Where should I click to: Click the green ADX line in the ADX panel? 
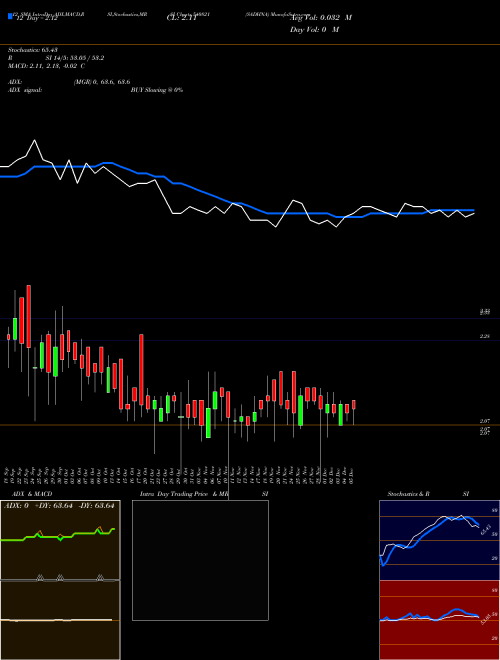(58, 535)
